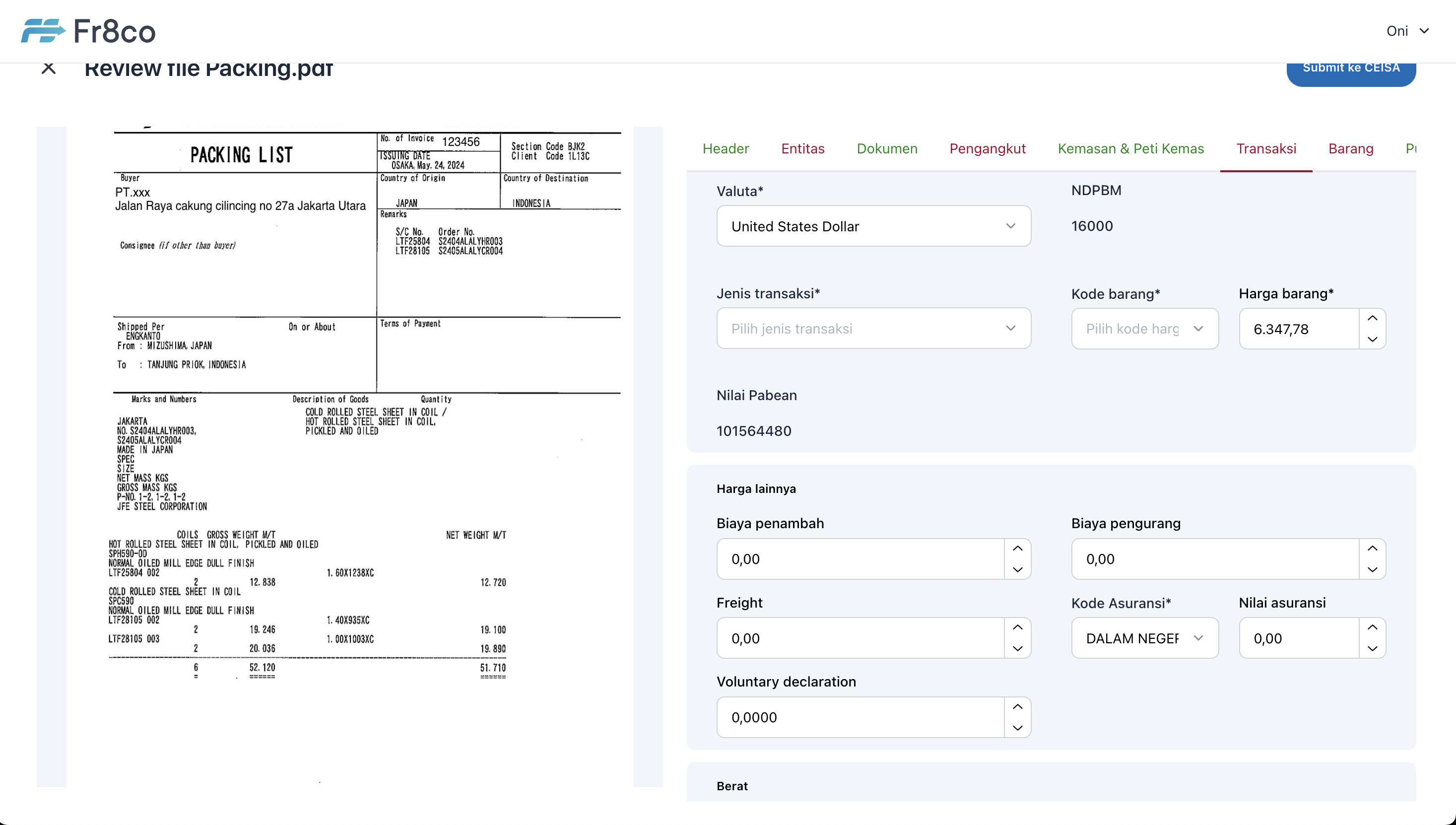1456x825 pixels.
Task: Go to Kemasan & Peti Kemas tab
Action: (x=1130, y=148)
